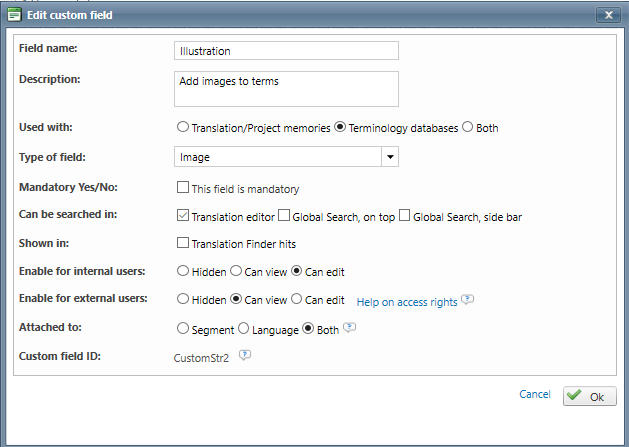Screen dimensions: 629x447
Task: Enable Translation Finder hits checkbox
Action: pos(182,242)
